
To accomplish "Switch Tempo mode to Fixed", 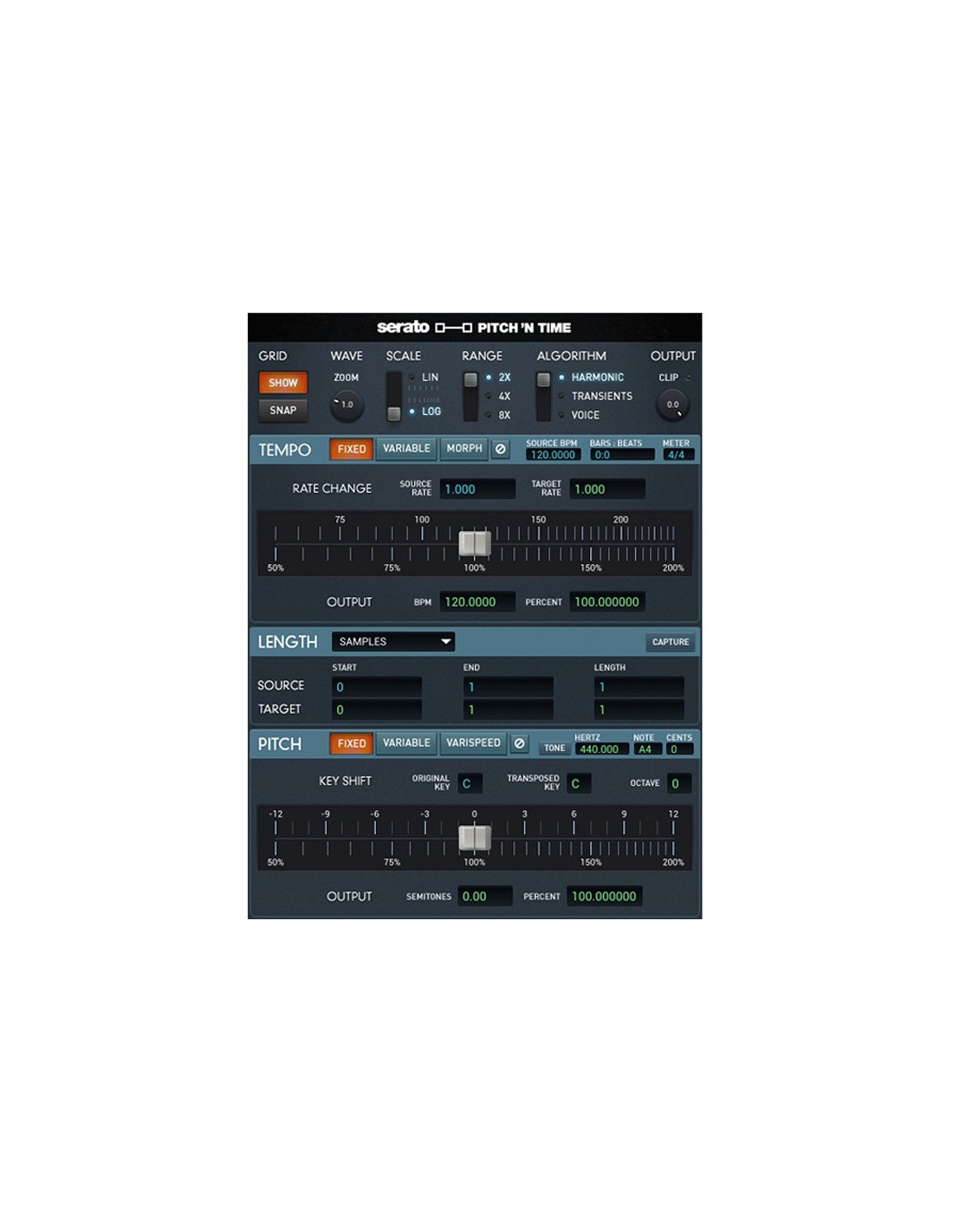I will pos(352,449).
